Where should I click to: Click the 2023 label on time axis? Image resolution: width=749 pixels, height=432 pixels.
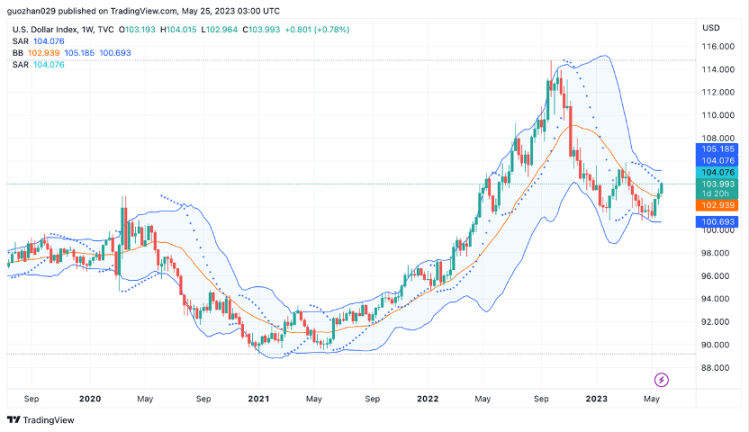click(597, 398)
